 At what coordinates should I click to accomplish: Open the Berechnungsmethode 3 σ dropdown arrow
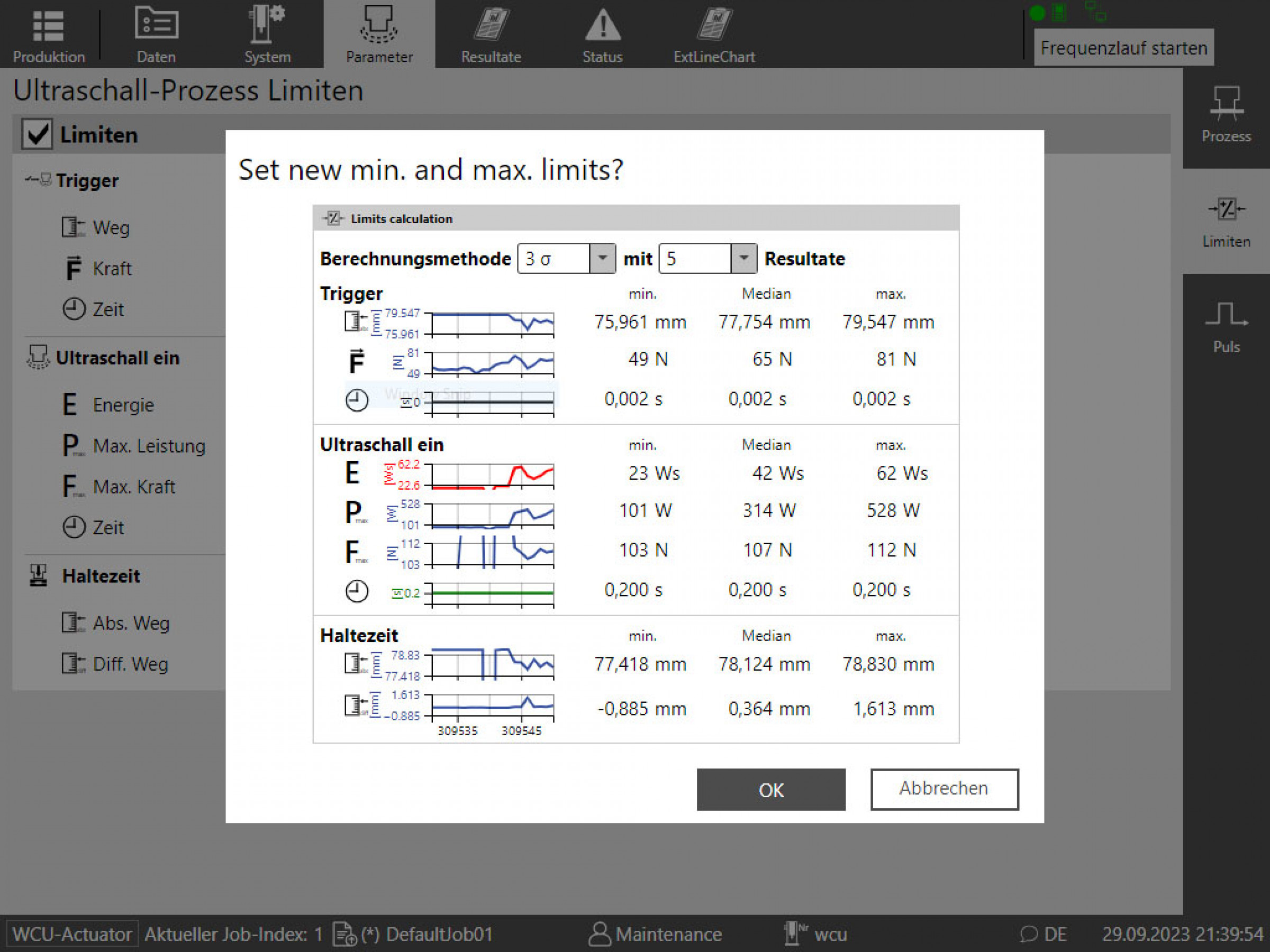[x=602, y=258]
